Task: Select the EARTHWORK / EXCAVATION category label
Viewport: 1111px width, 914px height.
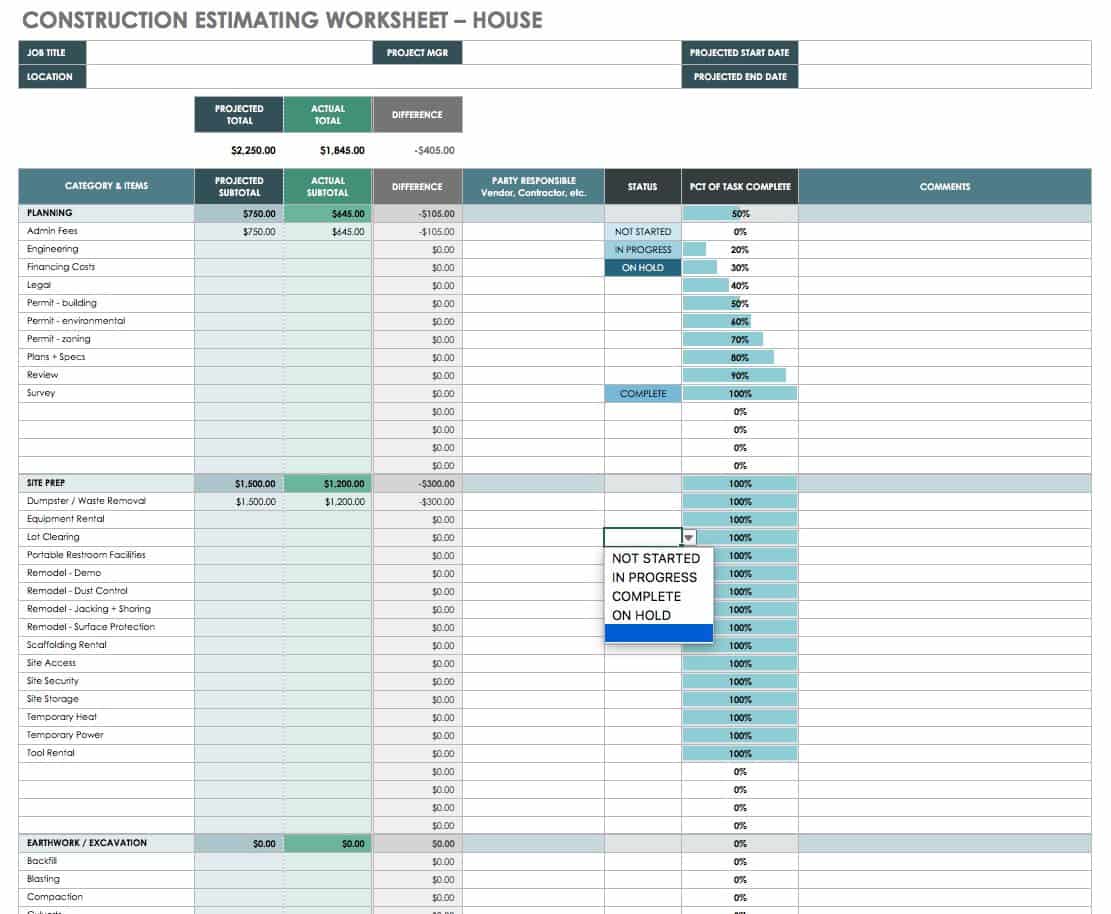Action: coord(86,843)
